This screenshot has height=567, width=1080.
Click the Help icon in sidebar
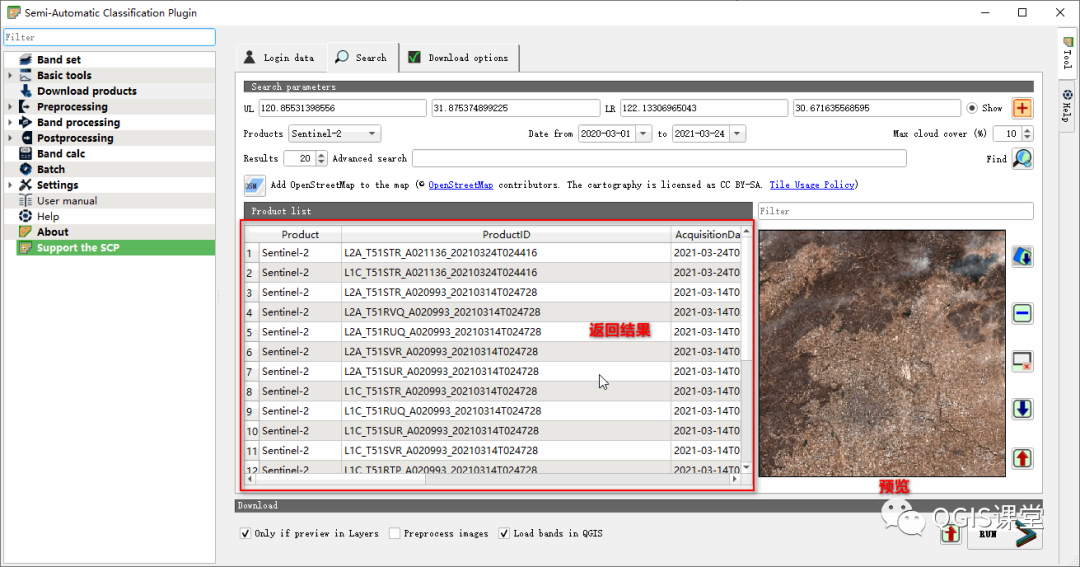click(25, 216)
